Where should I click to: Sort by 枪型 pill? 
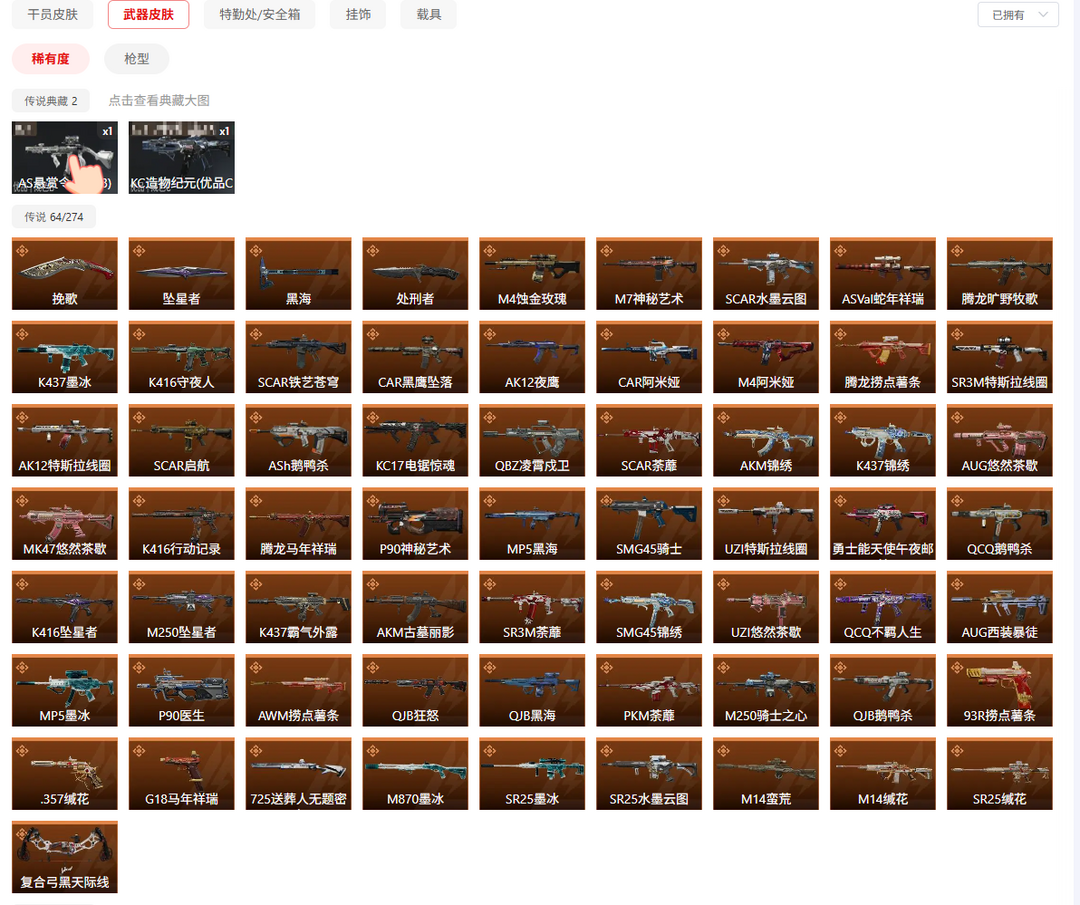136,59
